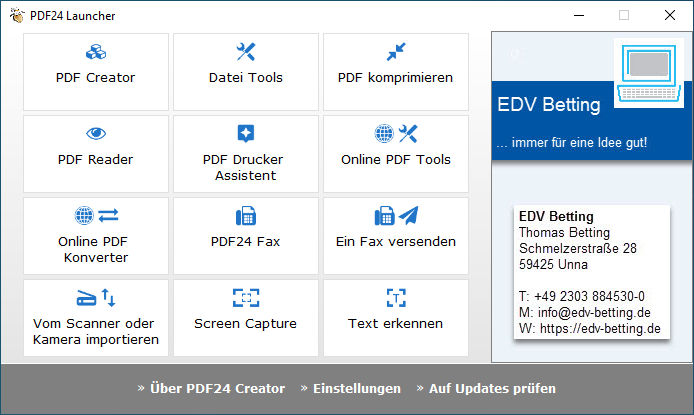Click the PDF komprimieren arrows icon

(x=396, y=52)
